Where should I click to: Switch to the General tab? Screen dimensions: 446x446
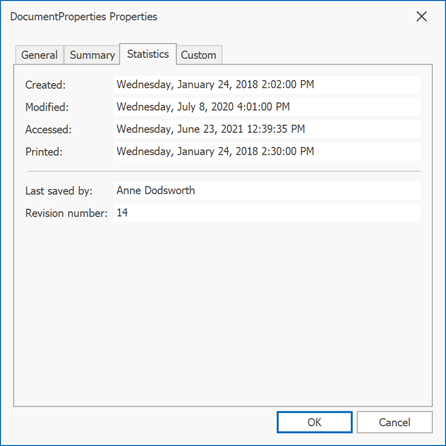[39, 55]
